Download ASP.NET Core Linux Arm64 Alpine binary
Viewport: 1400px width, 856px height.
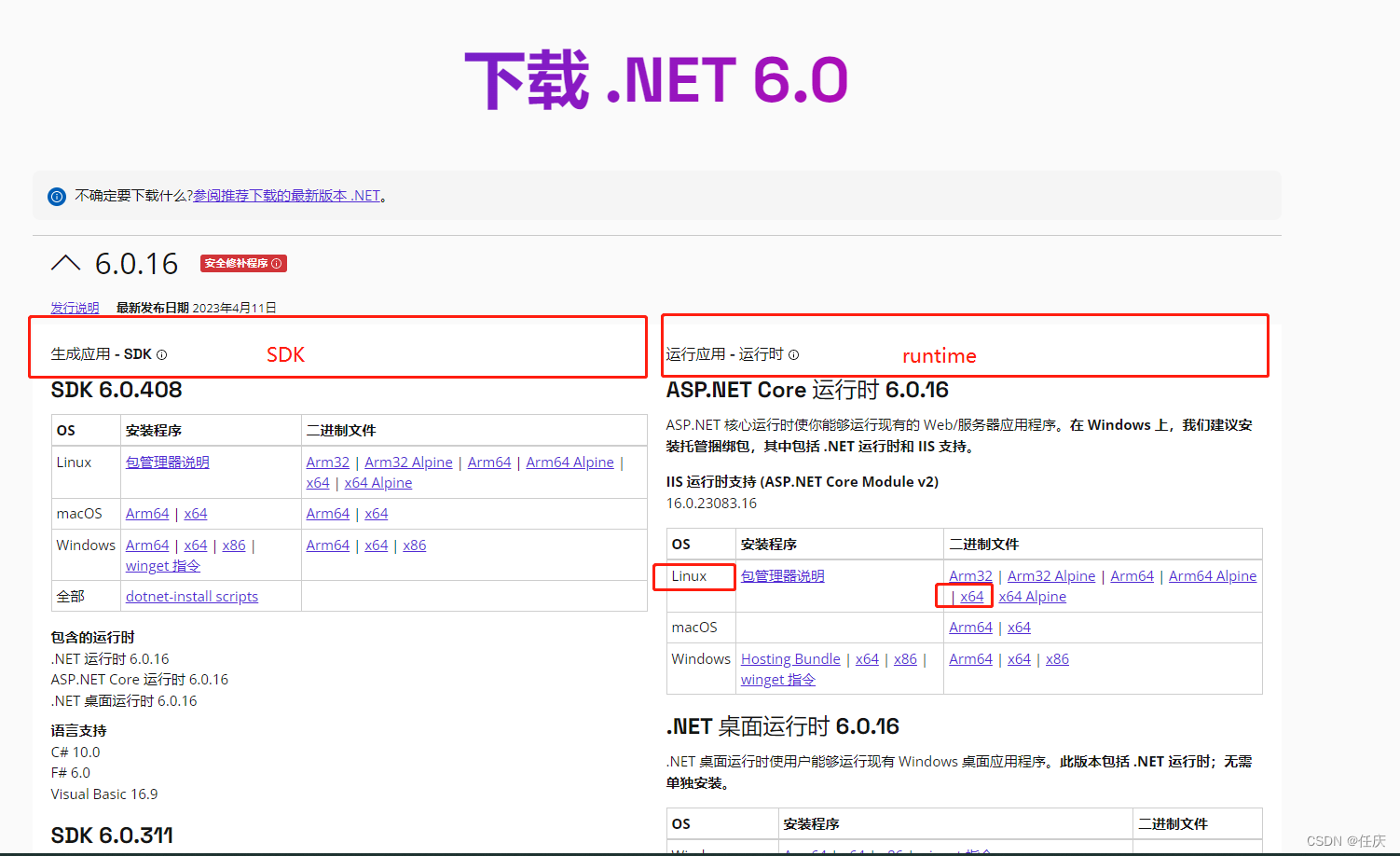pos(1213,576)
